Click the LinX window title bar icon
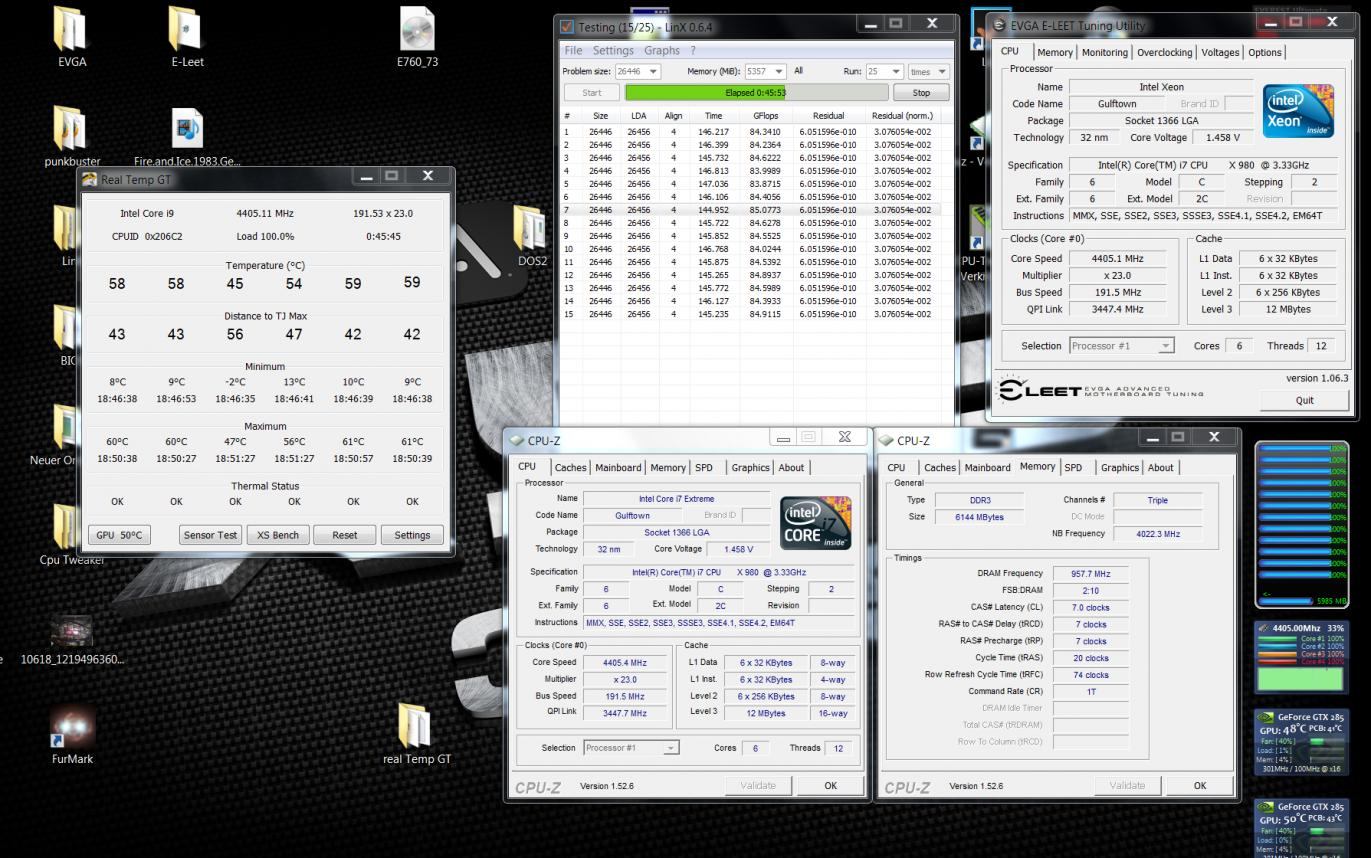Image resolution: width=1371 pixels, height=858 pixels. (567, 26)
